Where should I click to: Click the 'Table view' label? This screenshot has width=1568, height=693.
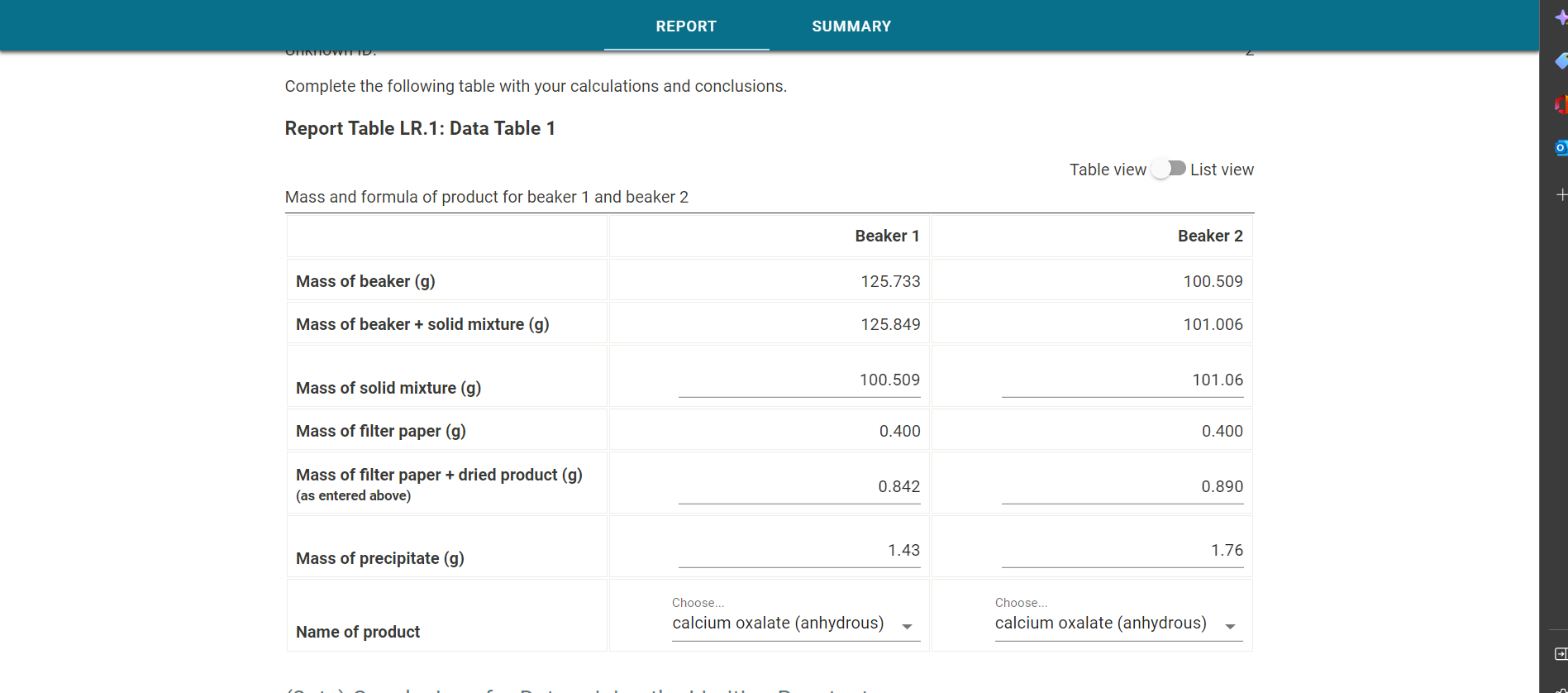click(x=1108, y=170)
